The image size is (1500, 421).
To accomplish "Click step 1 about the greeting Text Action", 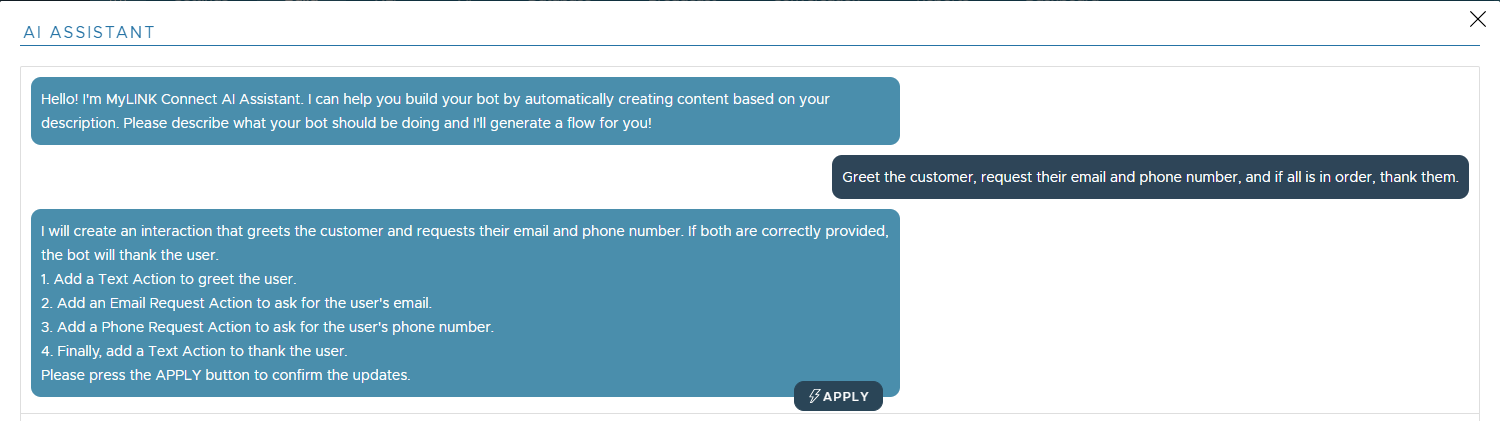I will (168, 279).
